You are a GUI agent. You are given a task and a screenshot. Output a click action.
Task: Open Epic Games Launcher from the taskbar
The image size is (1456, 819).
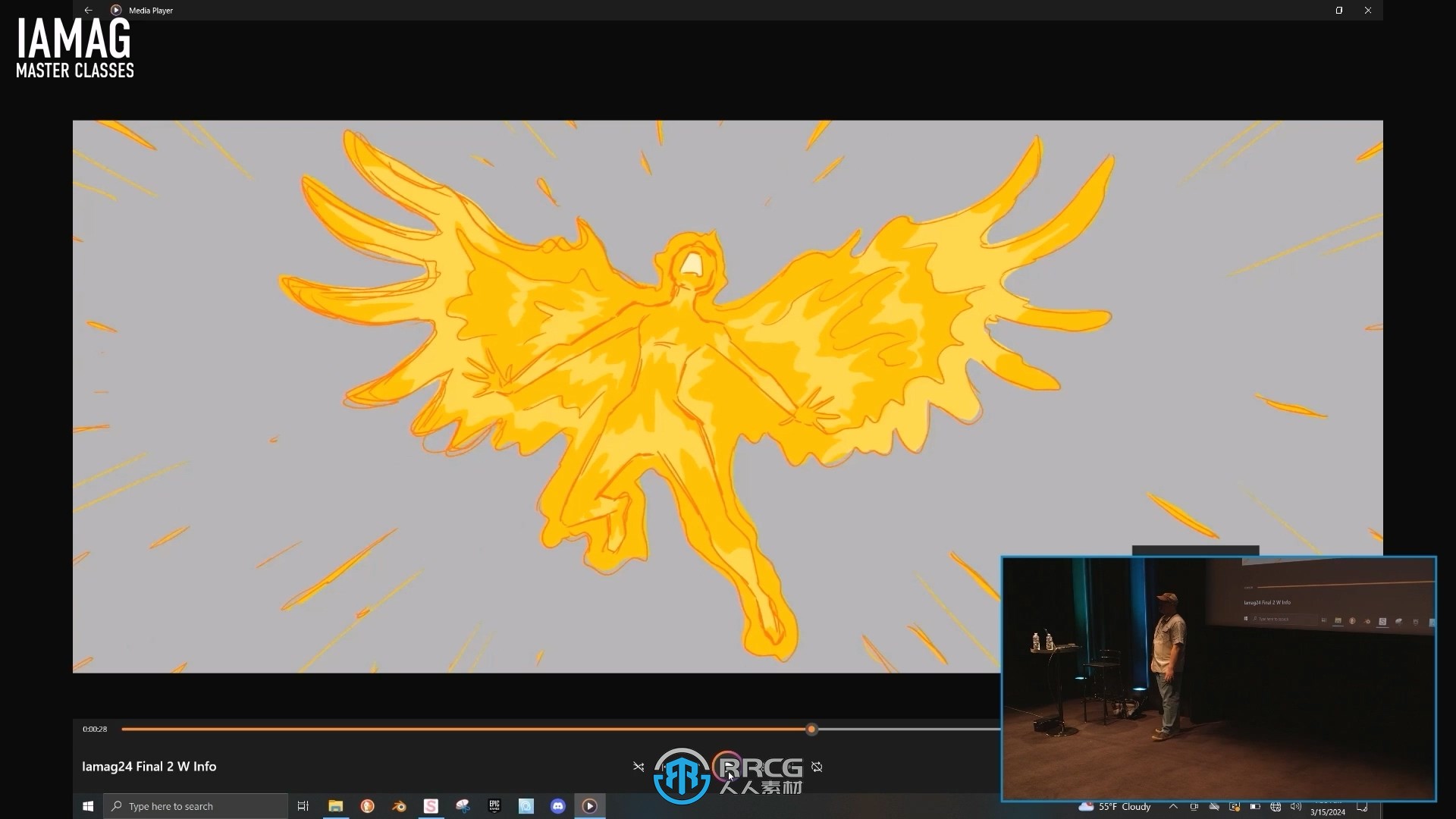coord(494,806)
